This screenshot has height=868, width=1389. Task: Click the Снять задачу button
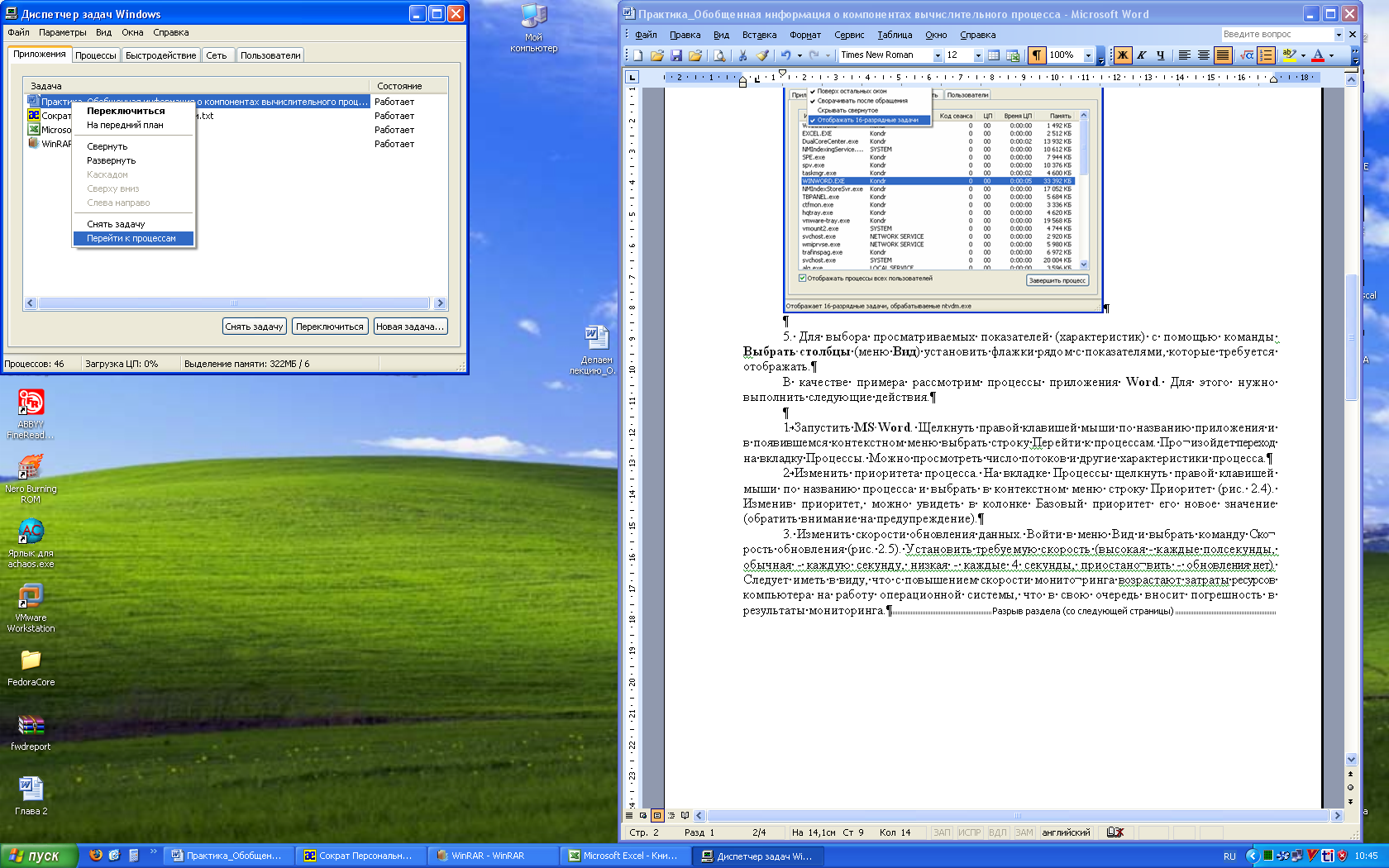pos(255,327)
